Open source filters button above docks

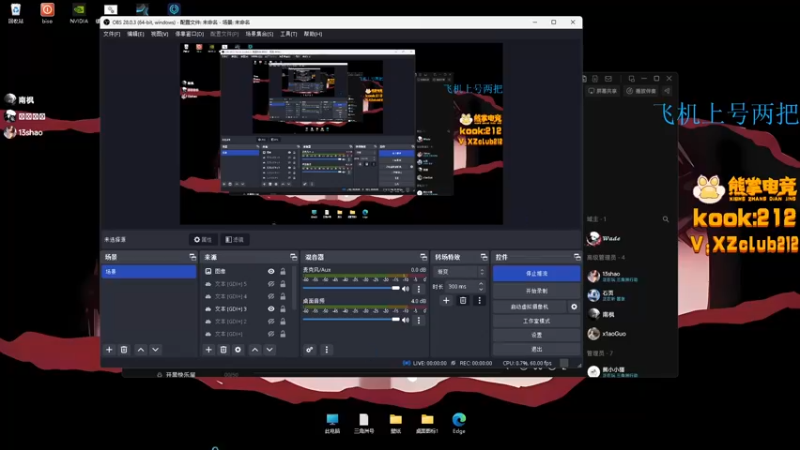235,239
